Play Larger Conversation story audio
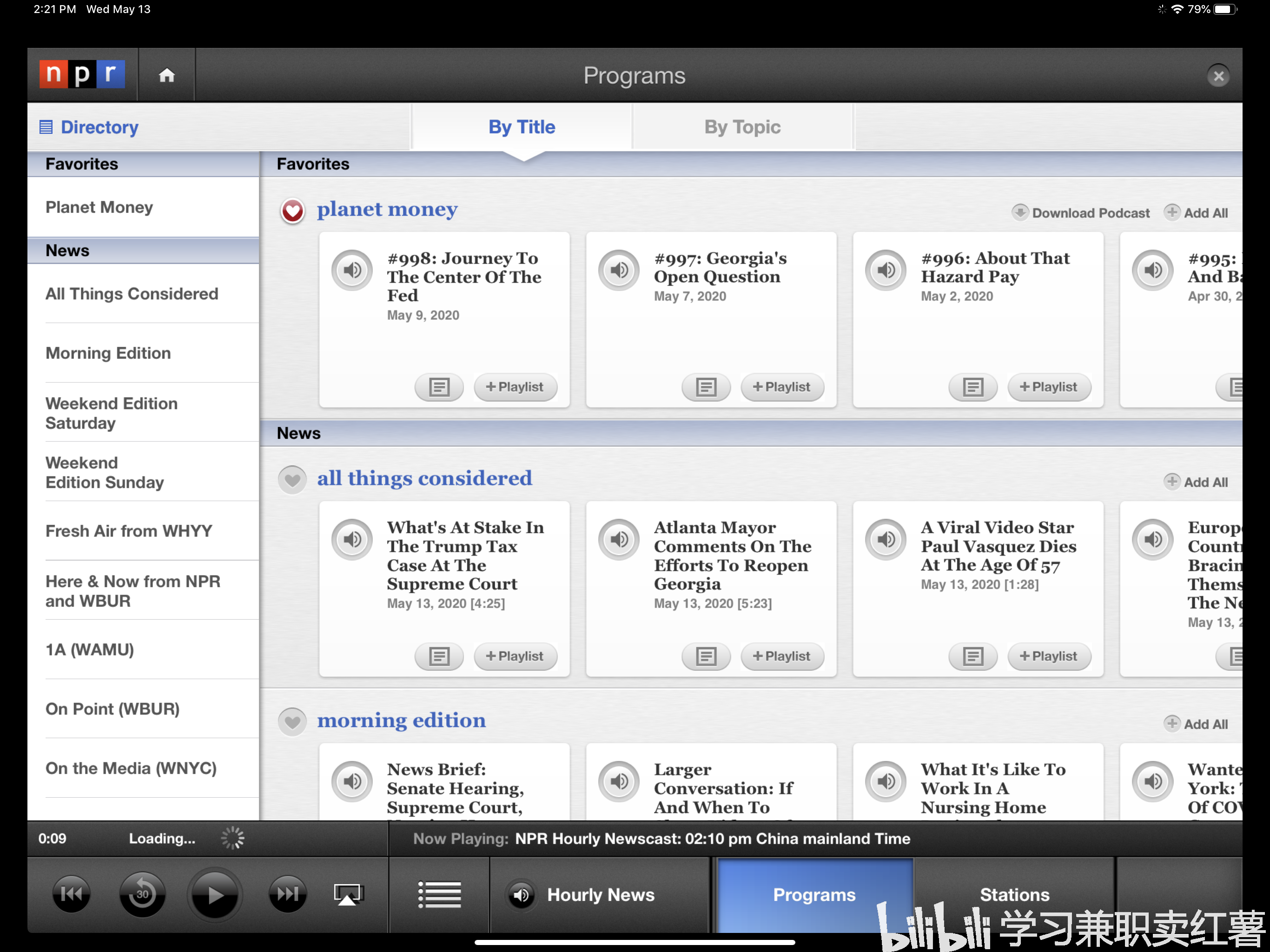The height and width of the screenshot is (952, 1270). point(619,781)
